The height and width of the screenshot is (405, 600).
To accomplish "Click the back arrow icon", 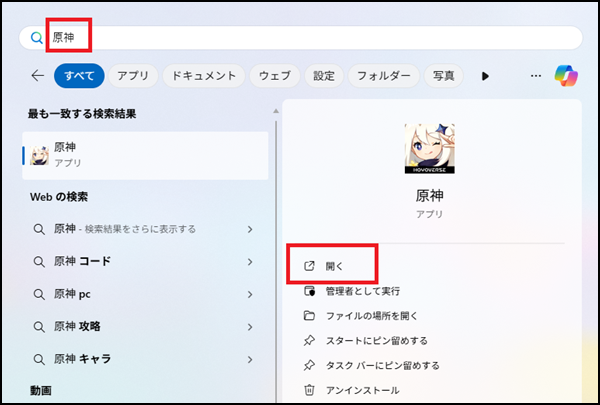I will click(x=38, y=75).
